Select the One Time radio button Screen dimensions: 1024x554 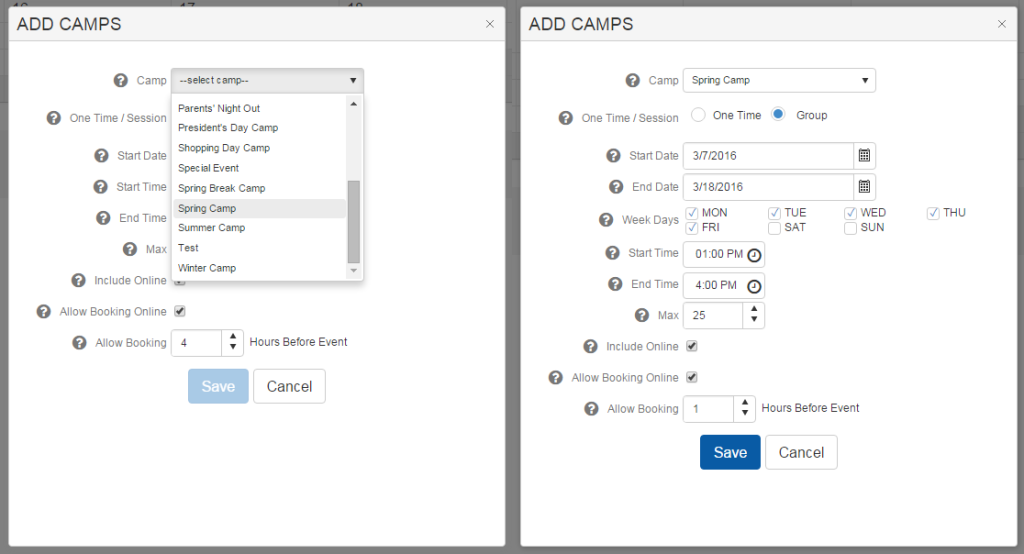tap(699, 115)
